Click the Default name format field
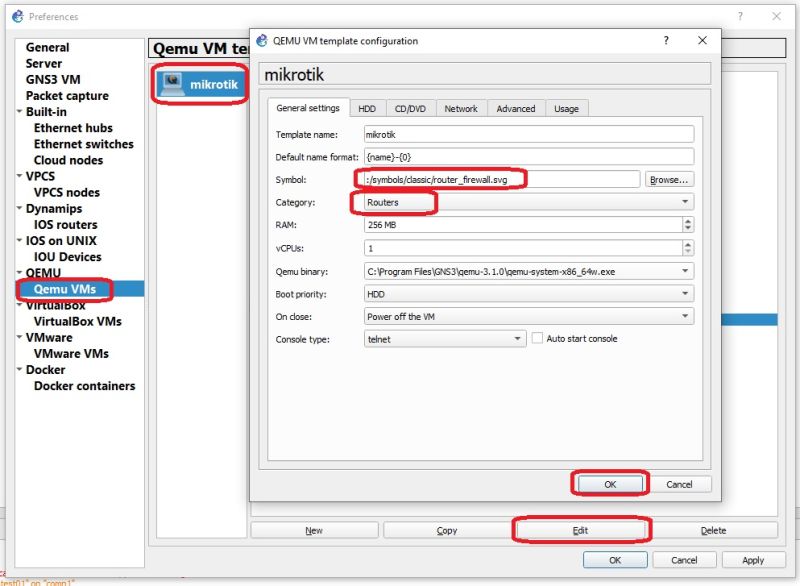Image resolution: width=800 pixels, height=586 pixels. [529, 157]
